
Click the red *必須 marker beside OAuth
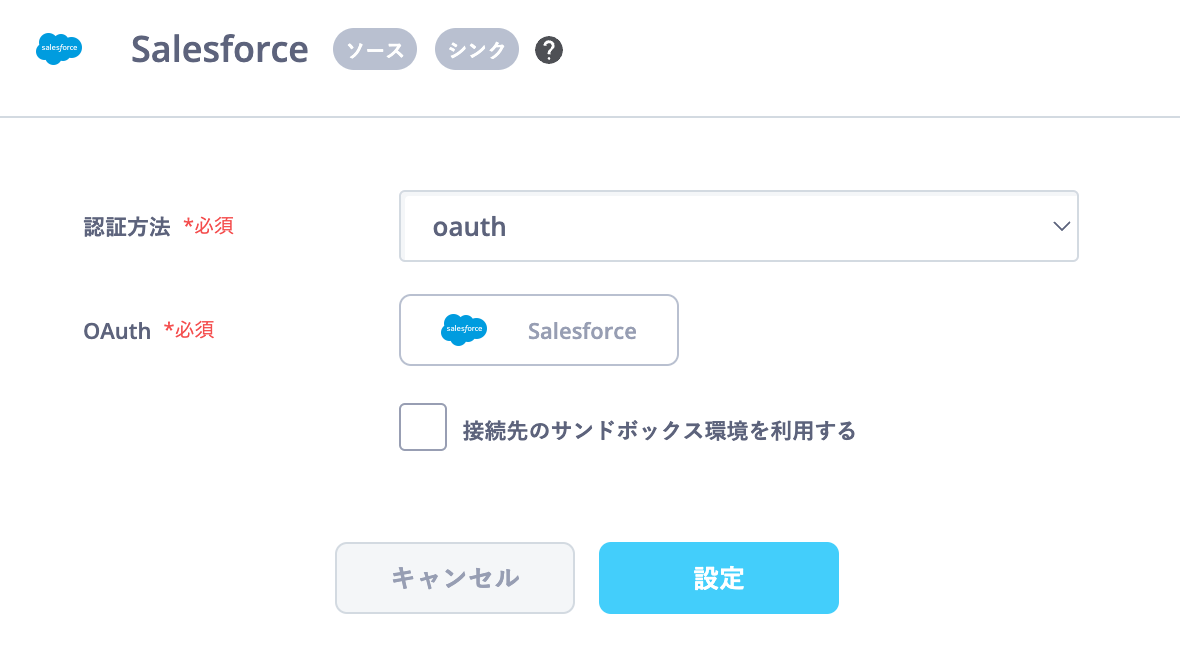189,330
